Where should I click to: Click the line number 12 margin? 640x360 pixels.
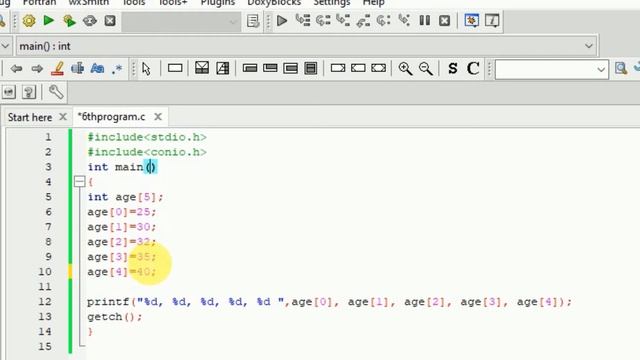tap(45, 302)
